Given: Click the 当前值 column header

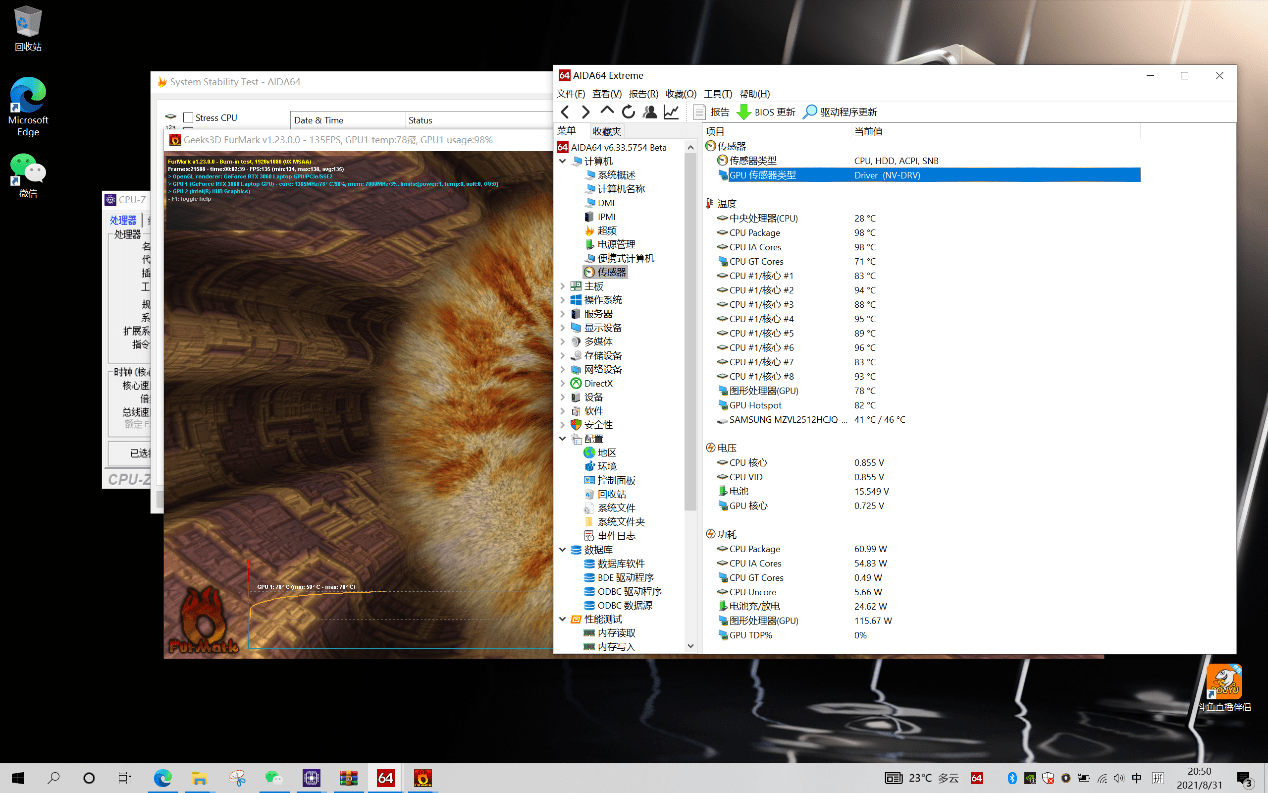Looking at the screenshot, I should 995,131.
